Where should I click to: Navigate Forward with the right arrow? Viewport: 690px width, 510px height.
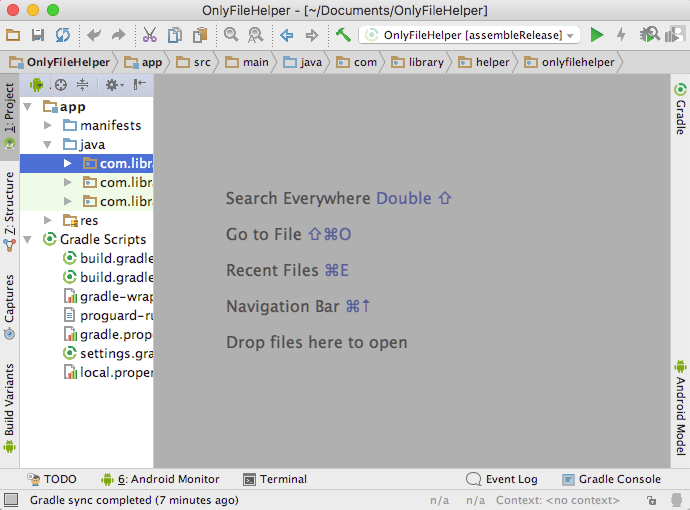point(312,35)
